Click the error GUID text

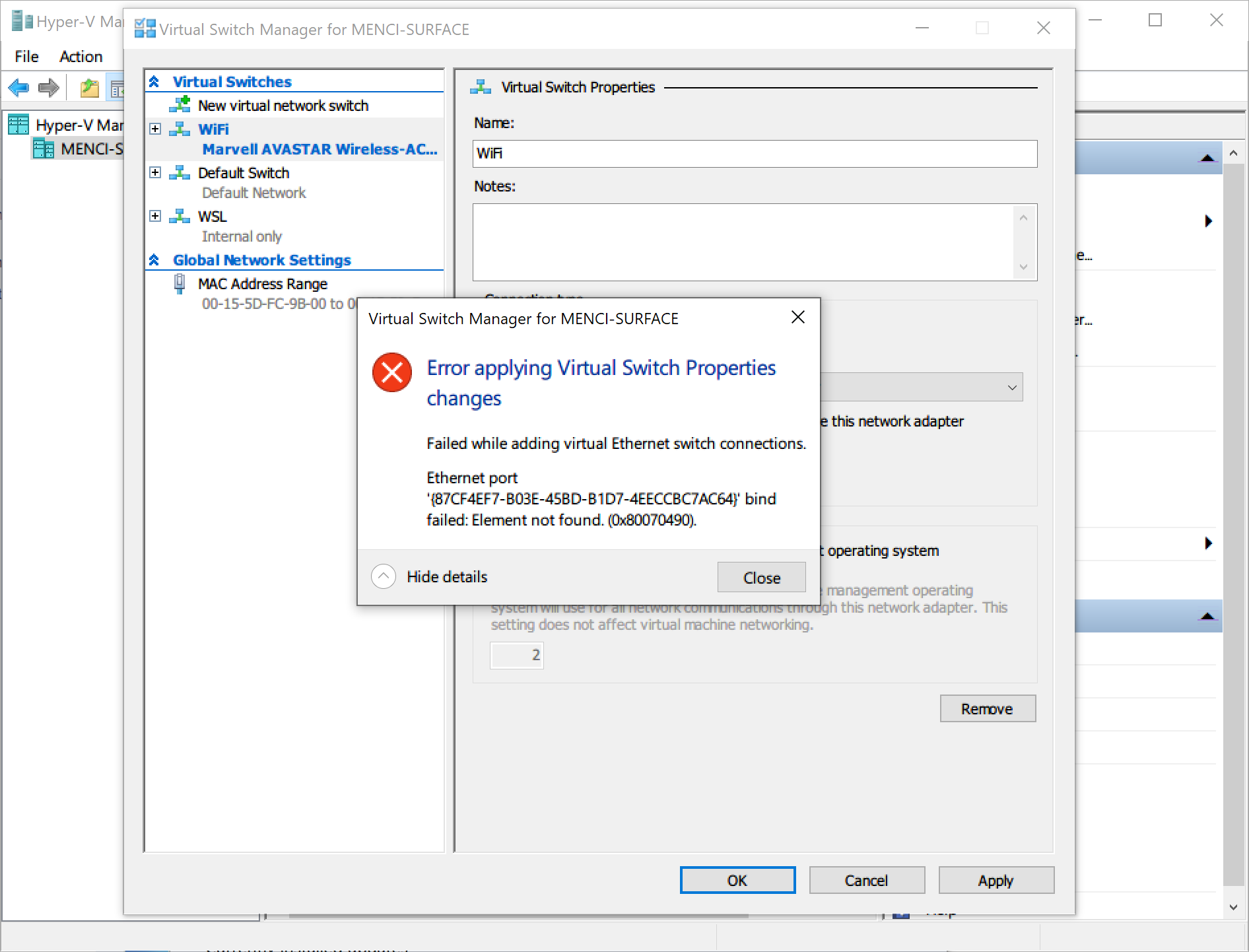coord(584,499)
